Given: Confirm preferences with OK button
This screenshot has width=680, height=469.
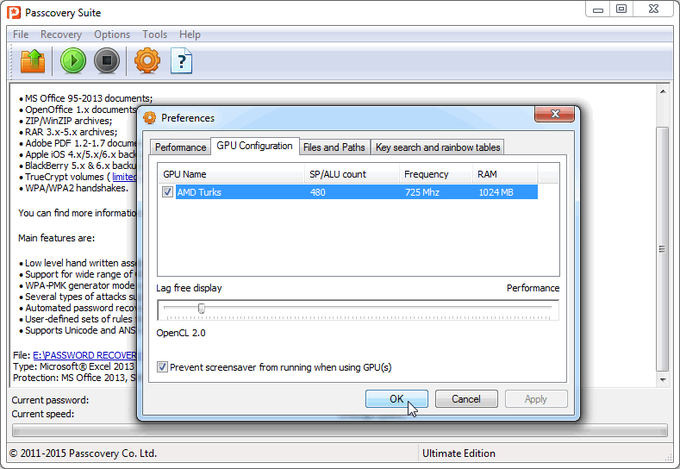Looking at the screenshot, I should 396,399.
